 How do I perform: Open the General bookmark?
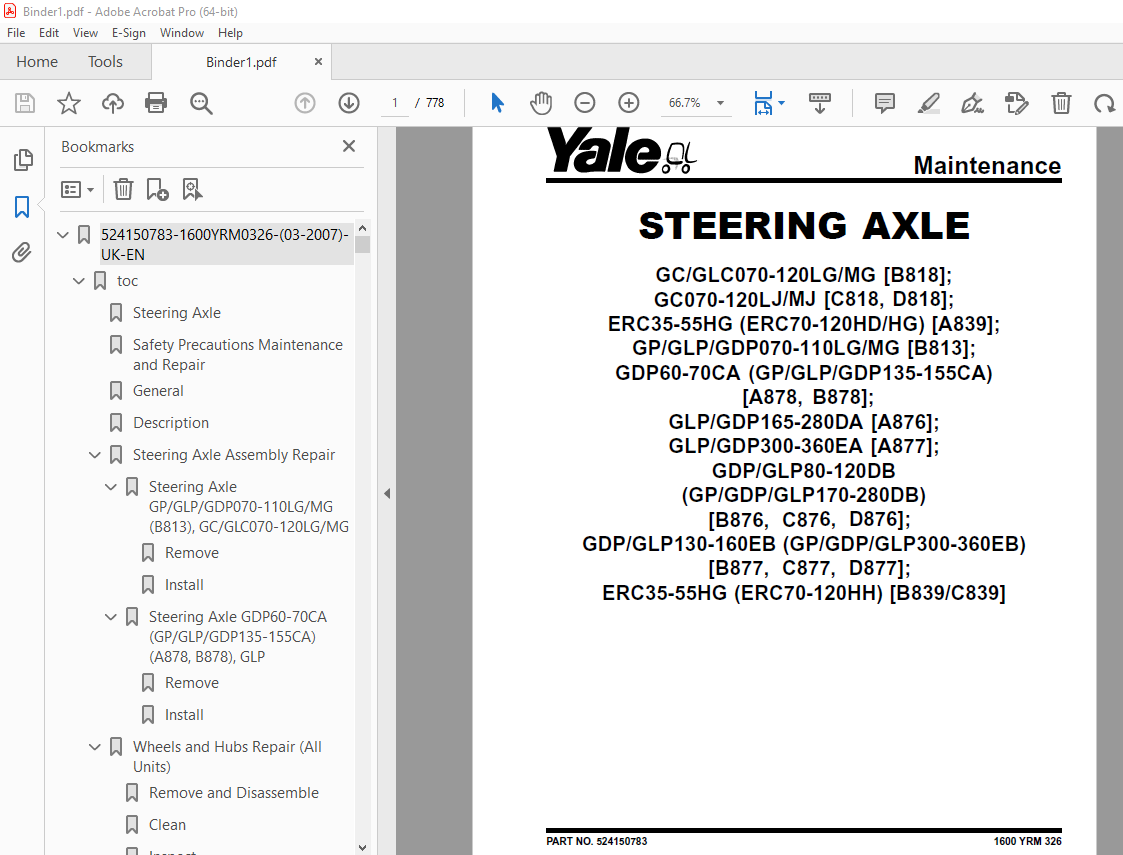click(158, 391)
